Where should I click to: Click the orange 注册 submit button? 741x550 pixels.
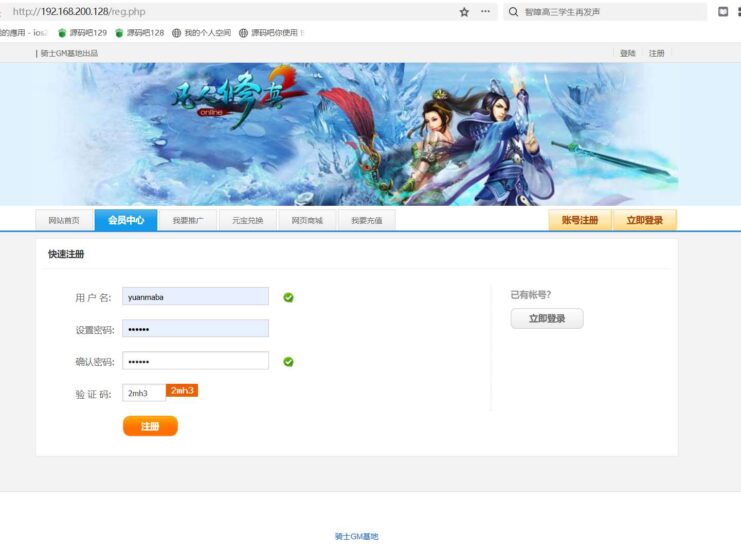pos(150,426)
